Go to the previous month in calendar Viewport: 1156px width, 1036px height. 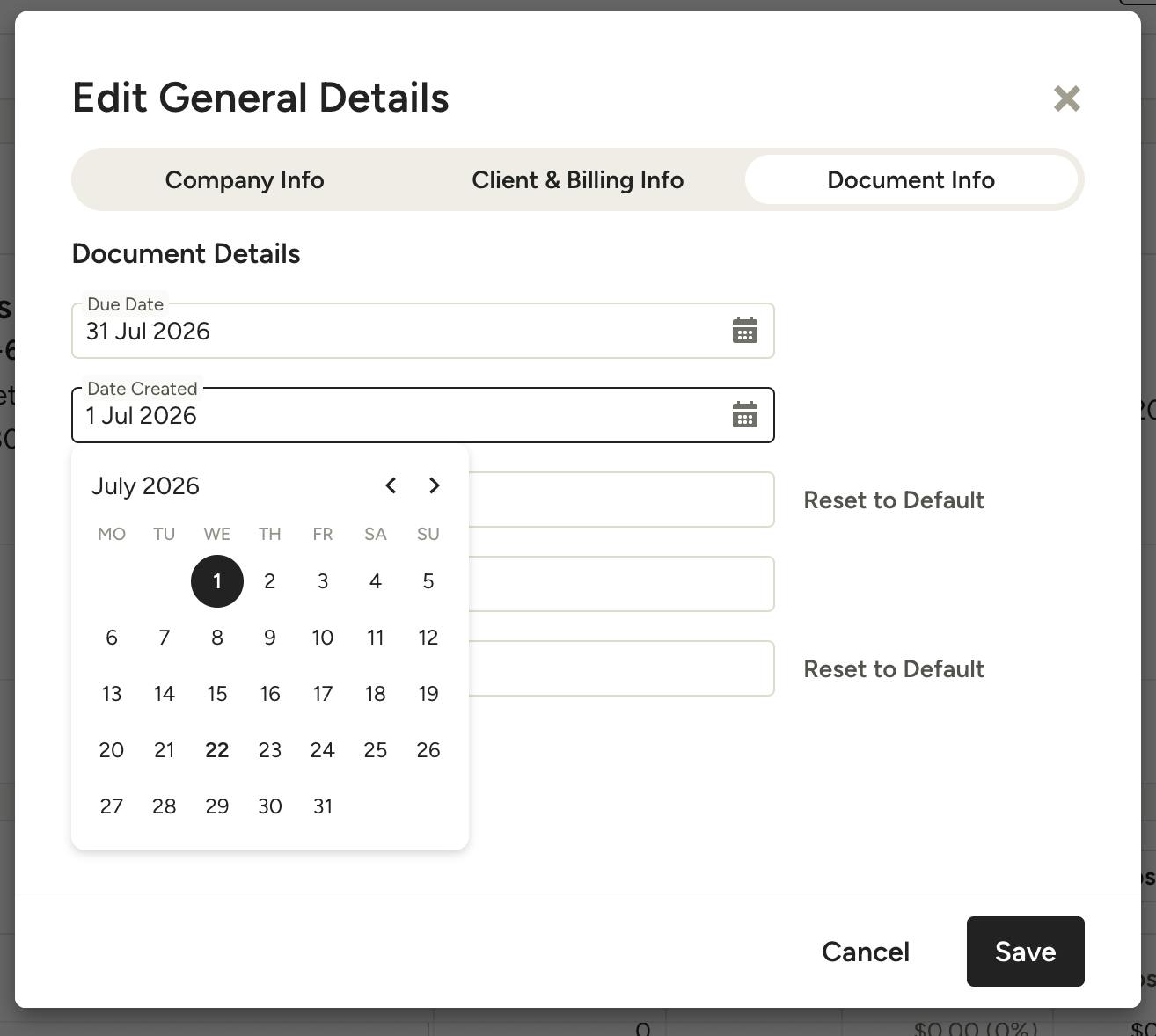click(x=391, y=485)
